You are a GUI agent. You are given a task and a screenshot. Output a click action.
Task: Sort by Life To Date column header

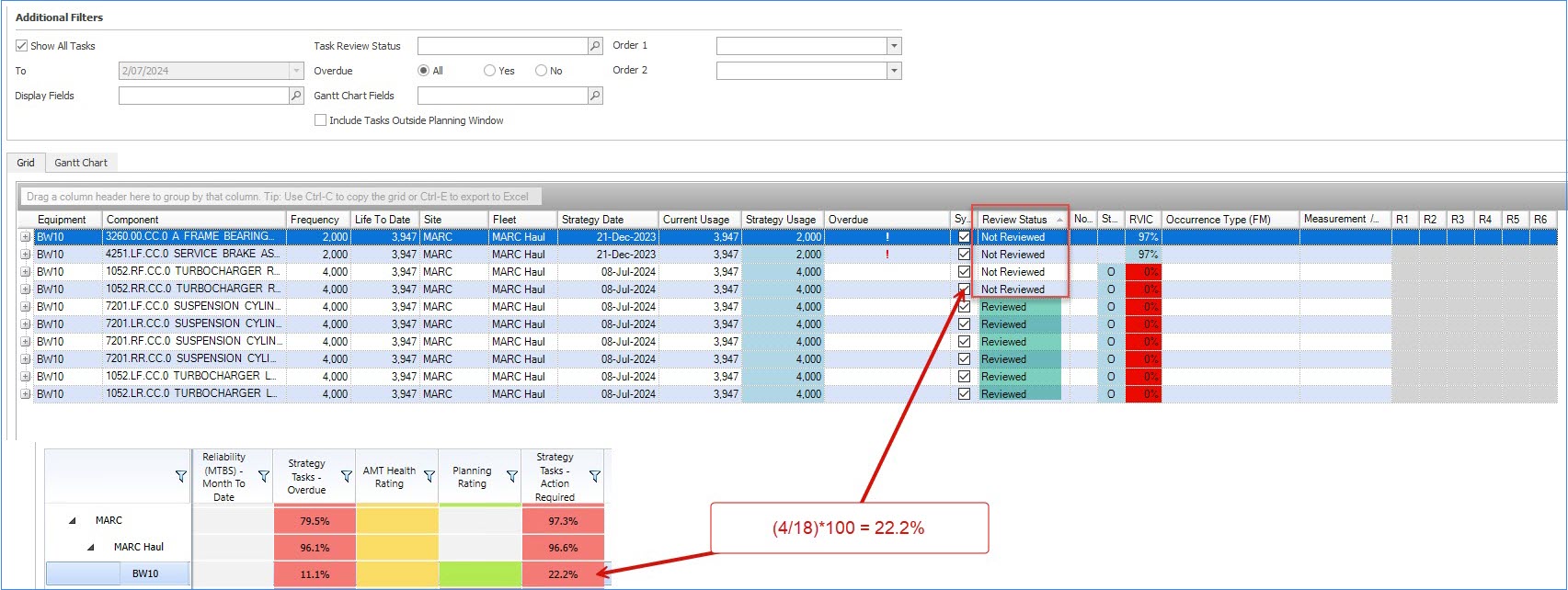coord(384,220)
